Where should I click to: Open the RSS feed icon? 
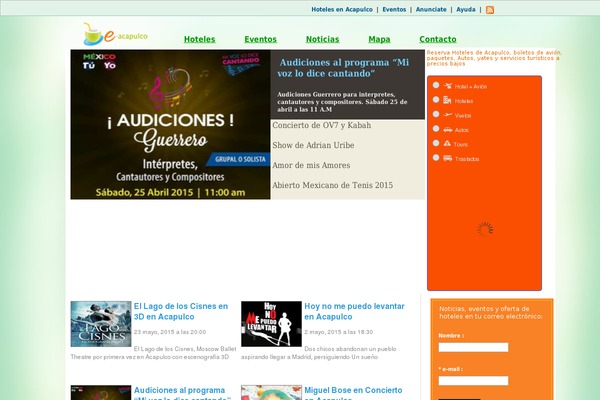click(x=490, y=9)
